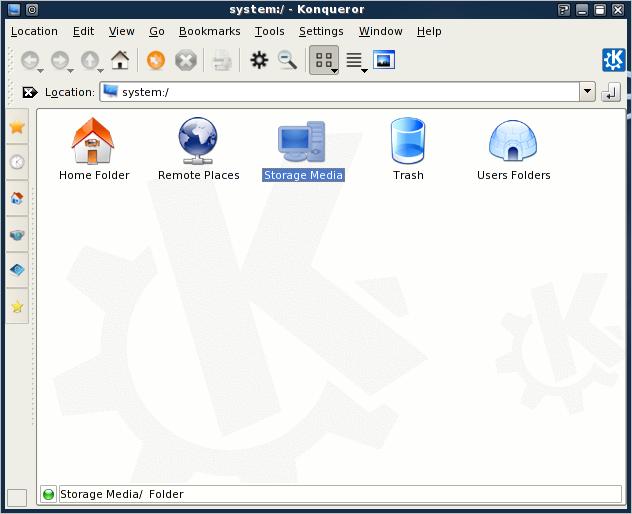Open the Home URL toolbar icon
Viewport: 632px width, 514px height.
pos(120,60)
